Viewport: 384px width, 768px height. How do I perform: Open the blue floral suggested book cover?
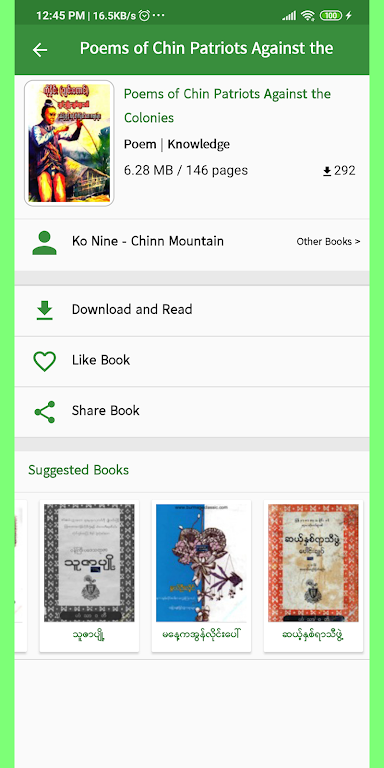click(x=201, y=563)
